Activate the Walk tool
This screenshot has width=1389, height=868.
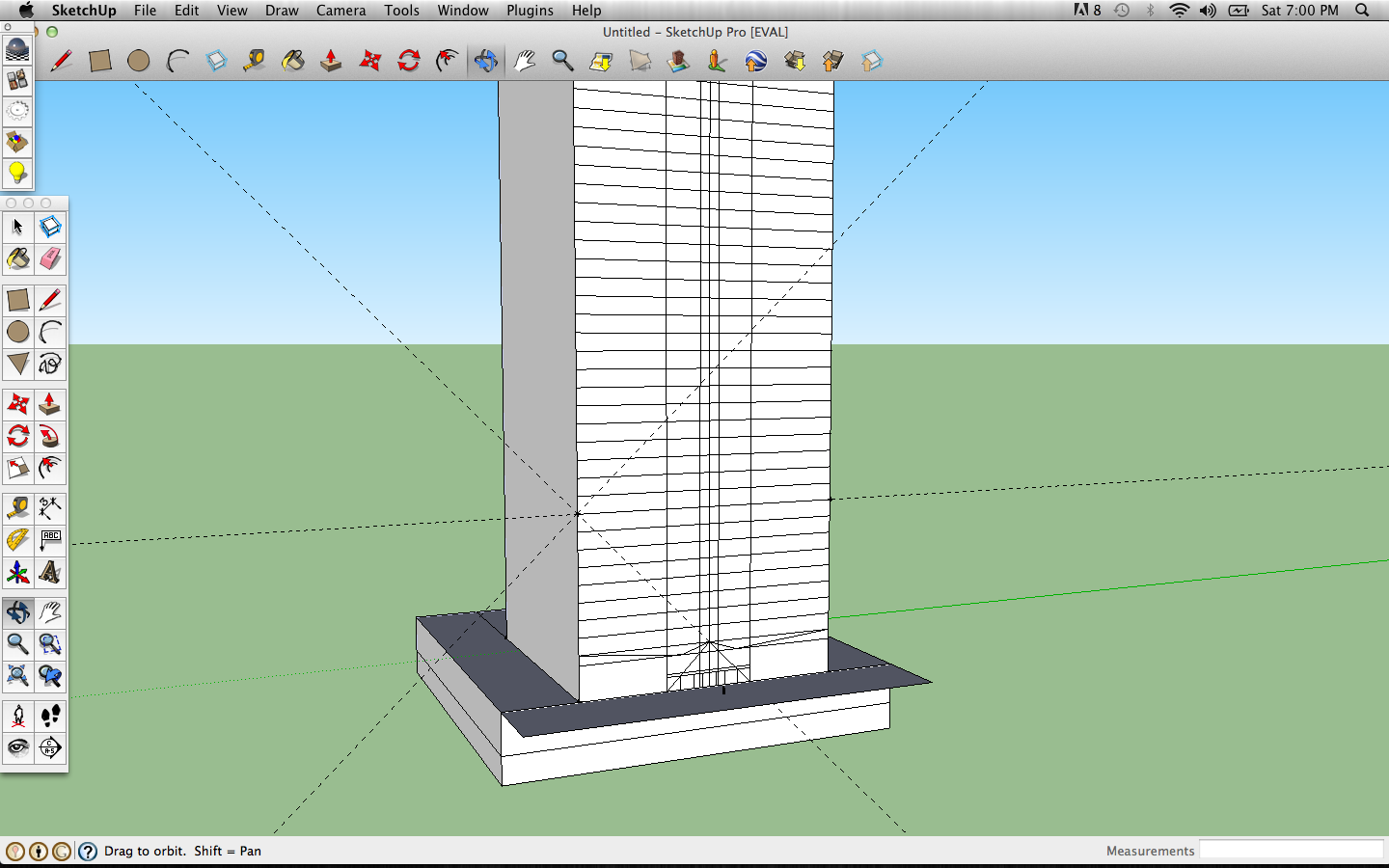pos(50,715)
